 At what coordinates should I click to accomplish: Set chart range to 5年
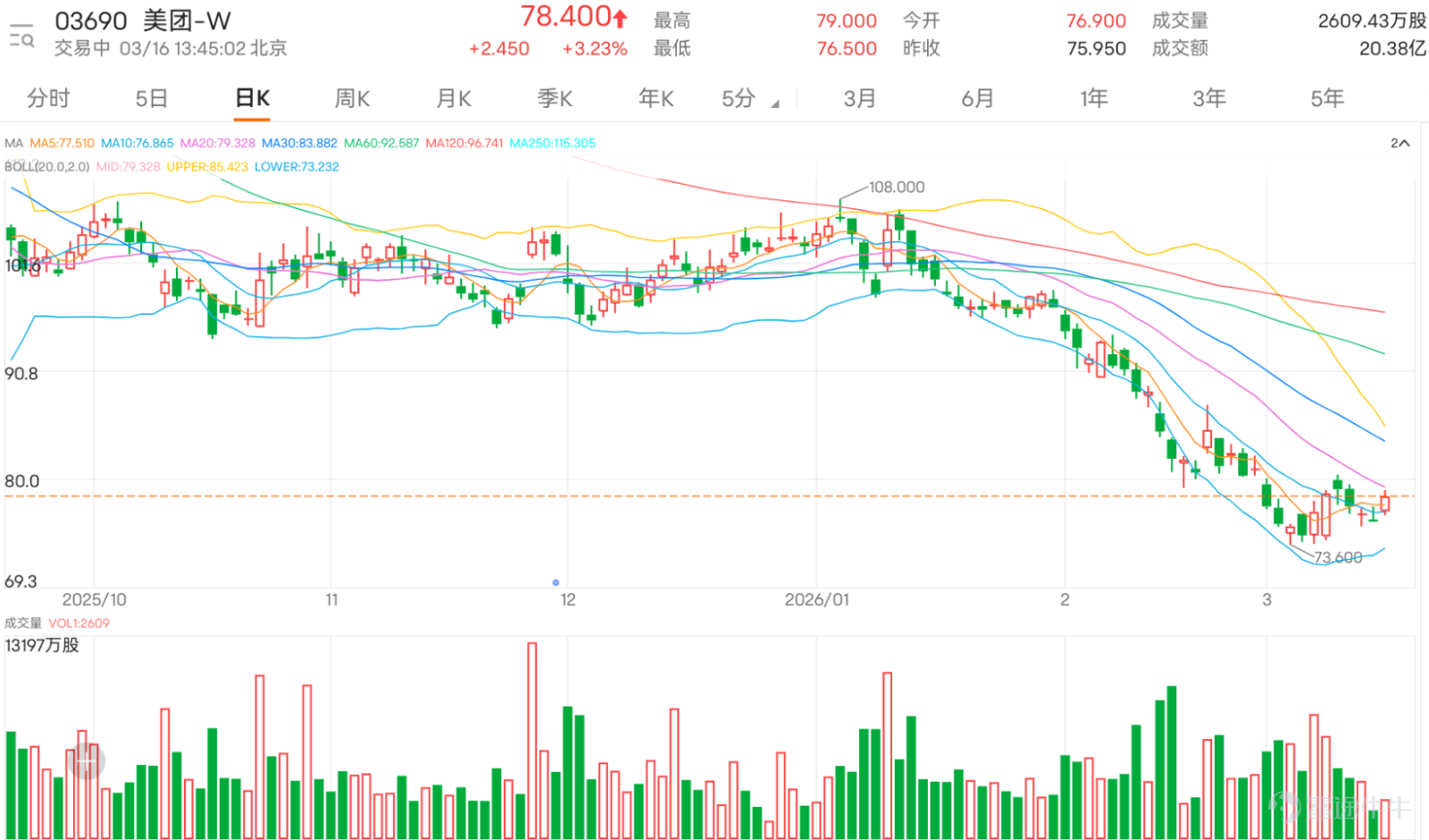tap(1326, 98)
